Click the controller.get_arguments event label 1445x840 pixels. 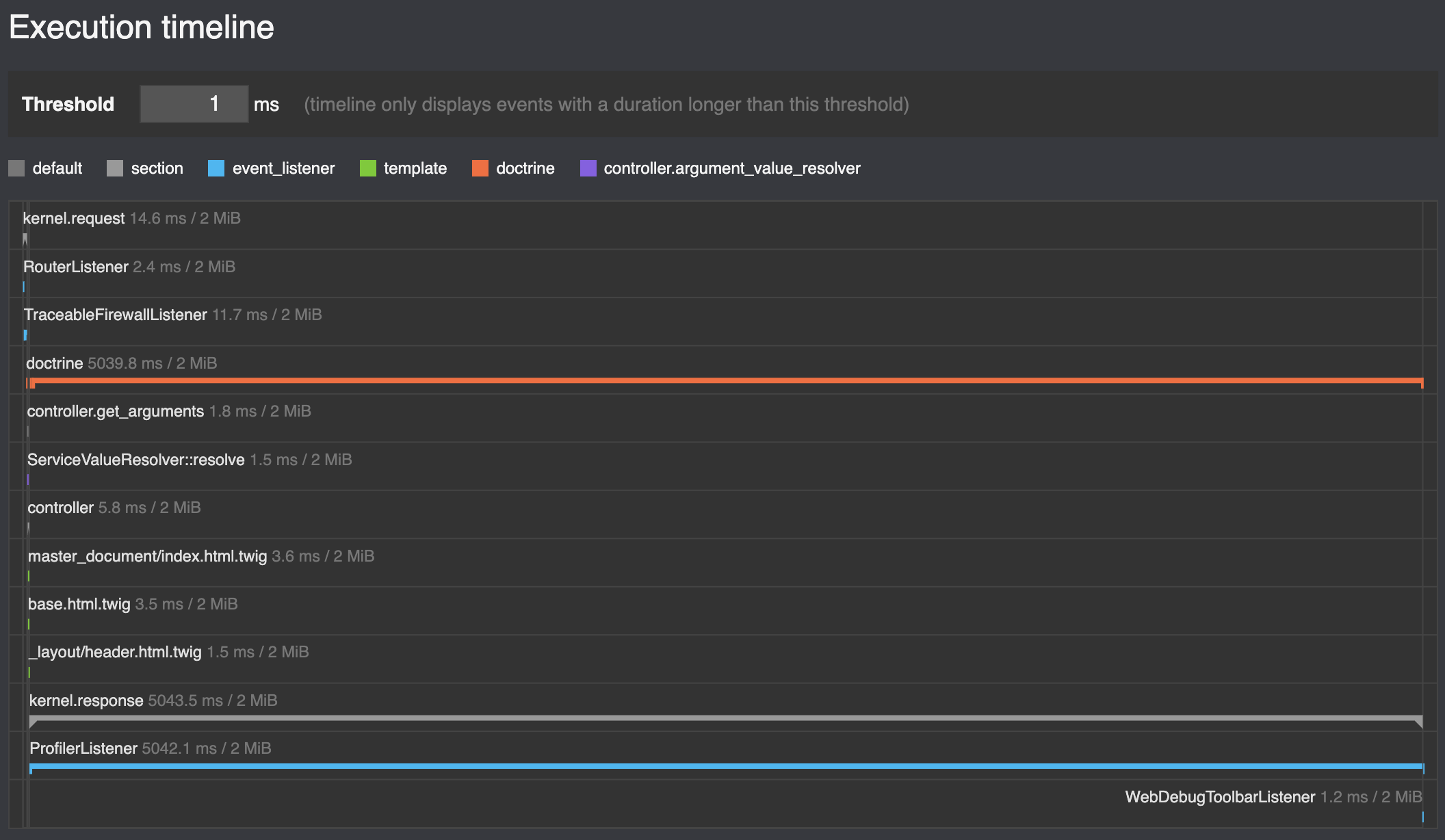click(116, 411)
